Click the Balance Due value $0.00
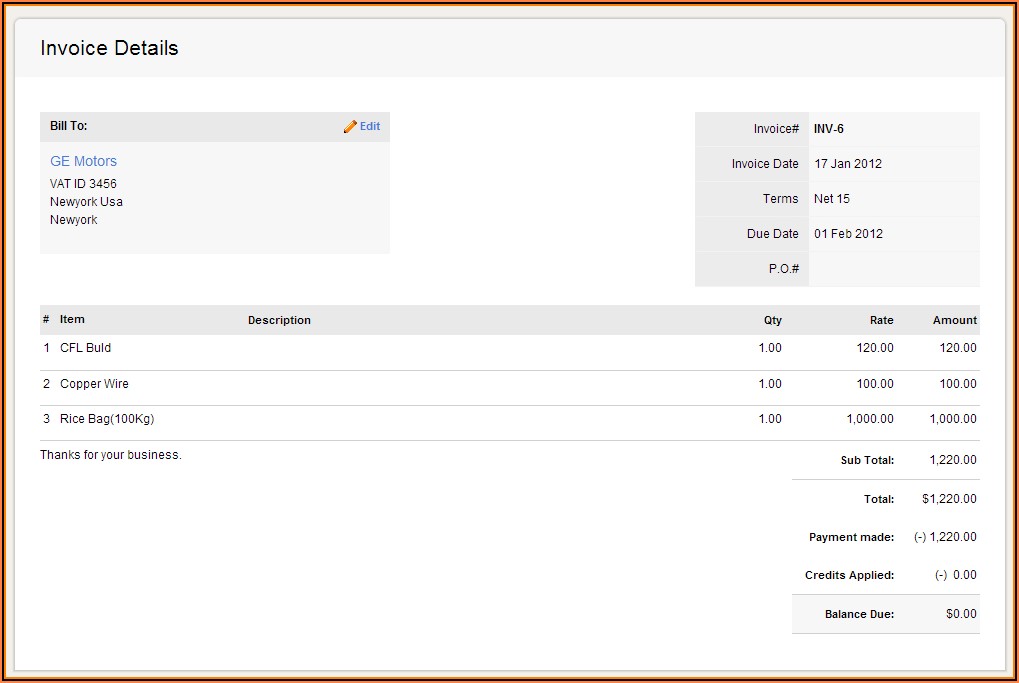This screenshot has width=1019, height=683. [959, 613]
